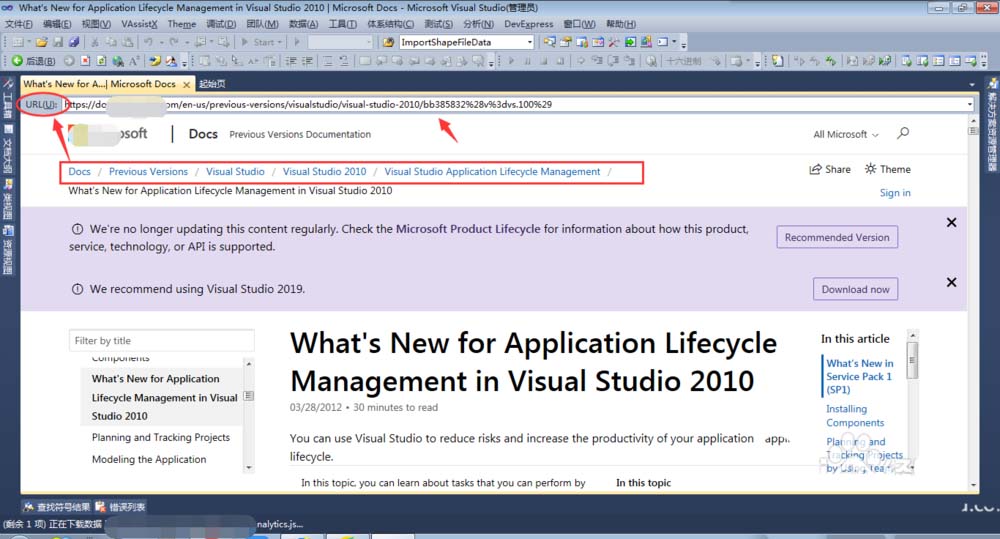Image resolution: width=1000 pixels, height=539 pixels.
Task: Open the ImportShapeFileData dropdown
Action: tap(529, 42)
